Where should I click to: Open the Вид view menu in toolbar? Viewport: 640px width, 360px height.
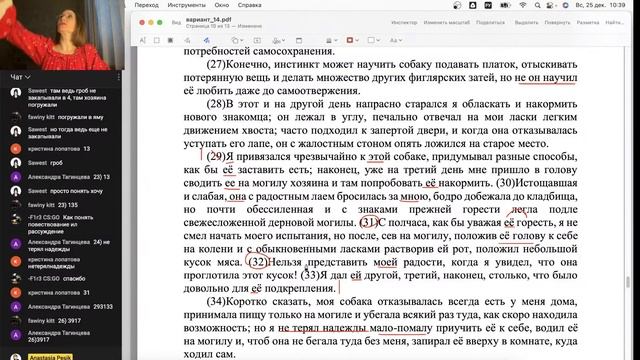click(176, 22)
